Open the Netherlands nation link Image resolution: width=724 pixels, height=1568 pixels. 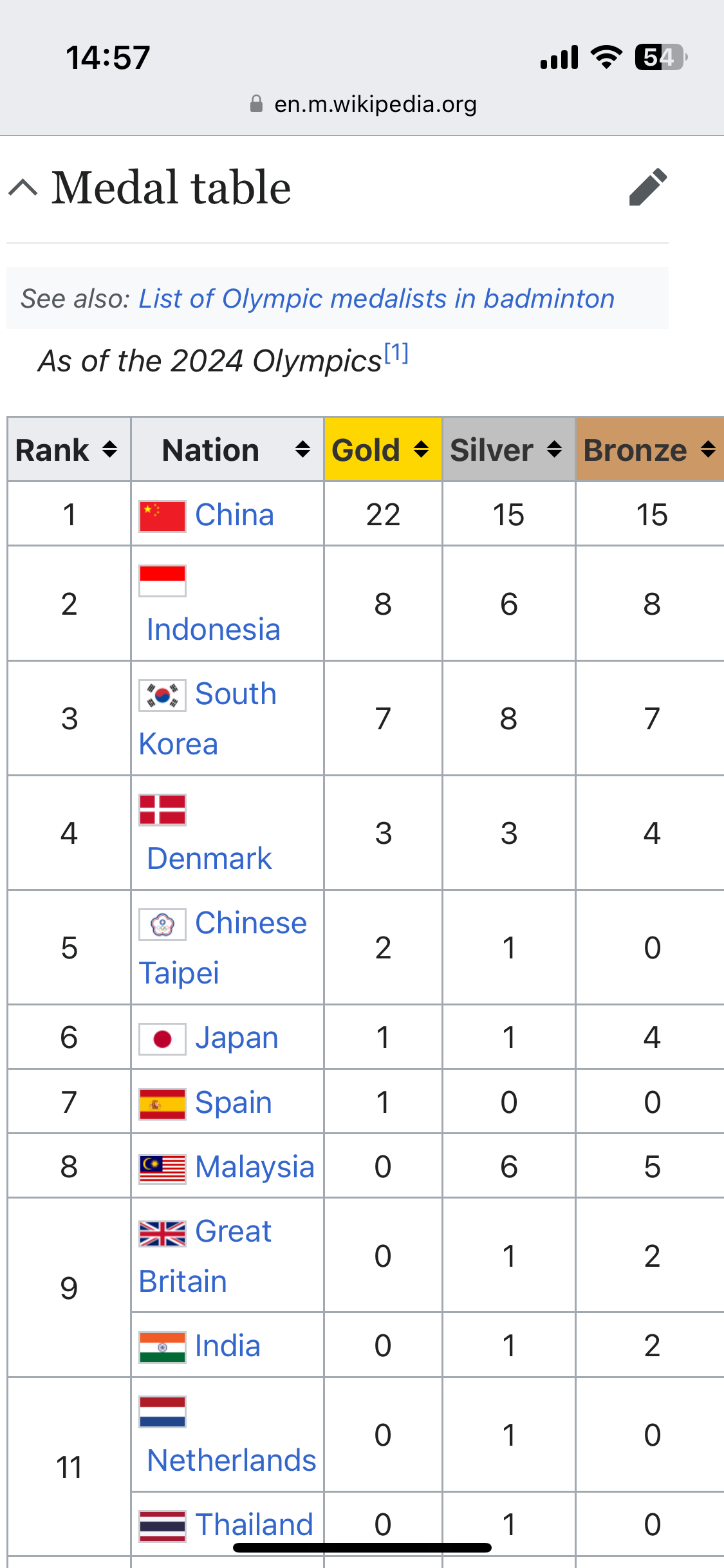(x=231, y=1461)
